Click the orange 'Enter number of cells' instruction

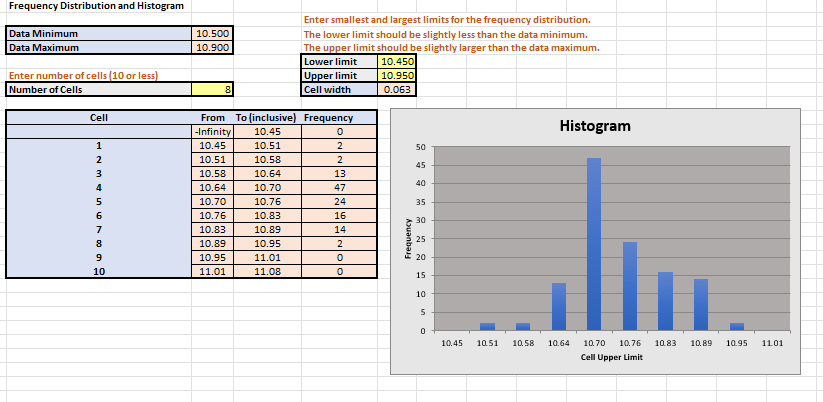click(84, 76)
